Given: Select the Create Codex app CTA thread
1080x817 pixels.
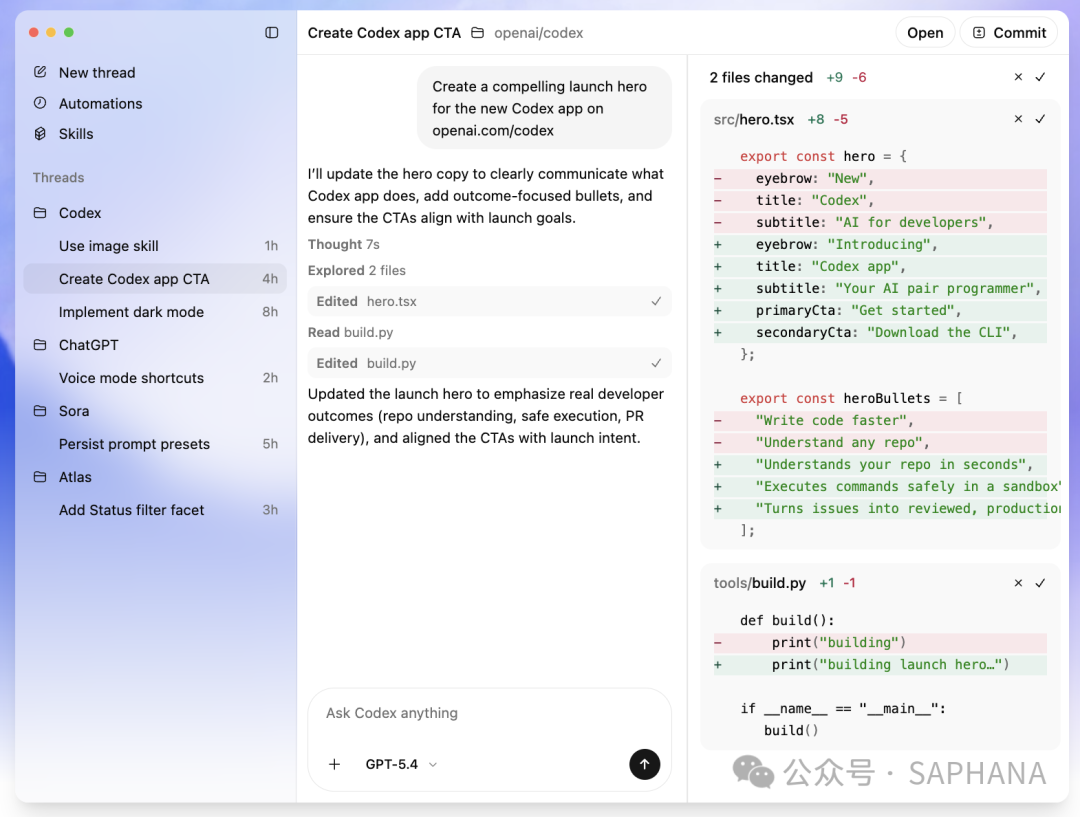Looking at the screenshot, I should 155,279.
